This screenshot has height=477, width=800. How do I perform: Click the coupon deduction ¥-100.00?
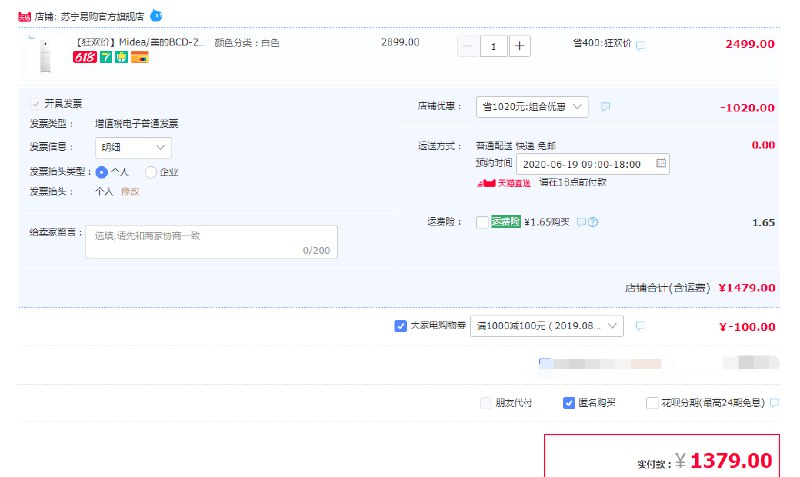[x=747, y=327]
